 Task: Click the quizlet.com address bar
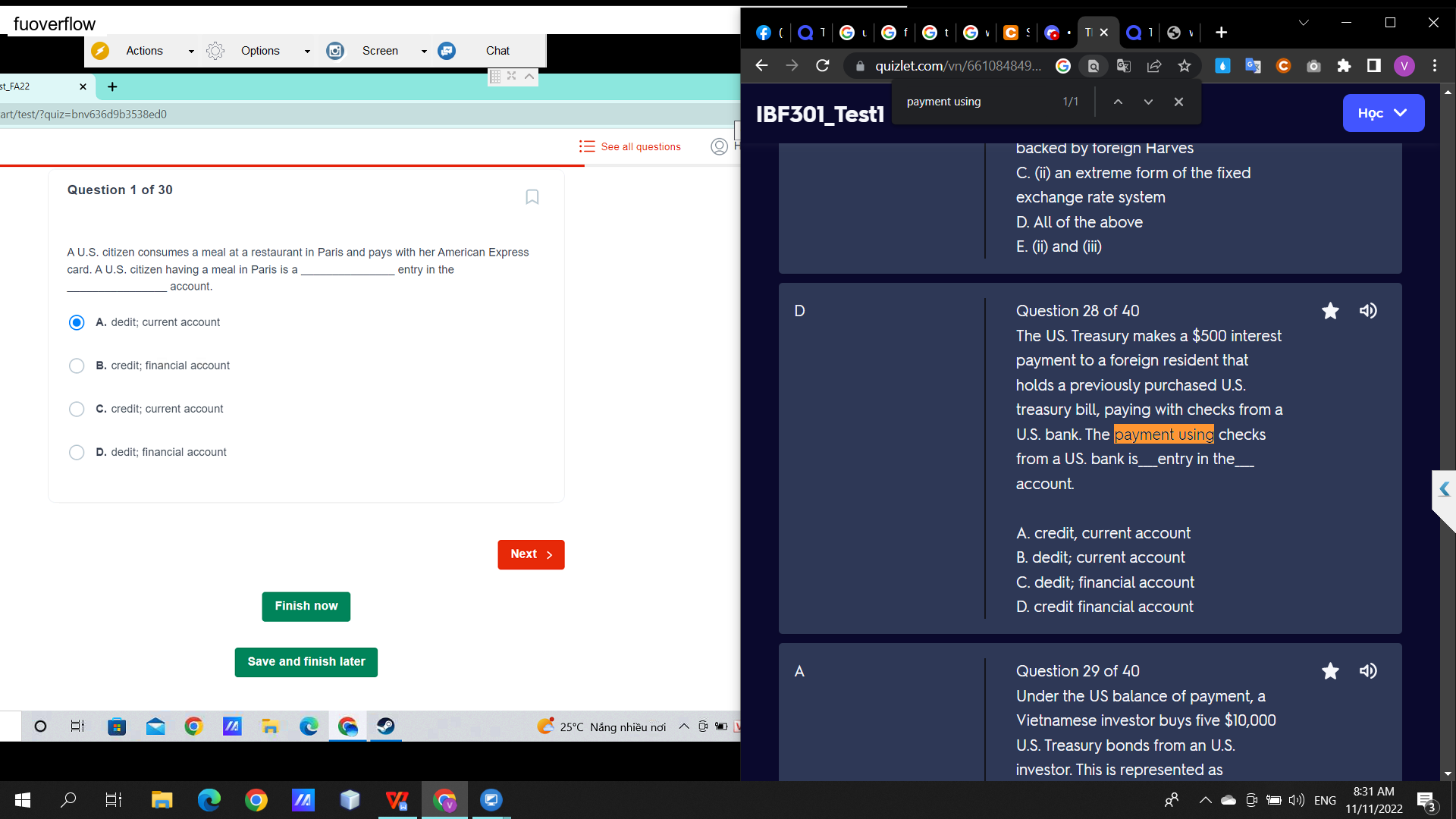pyautogui.click(x=958, y=66)
